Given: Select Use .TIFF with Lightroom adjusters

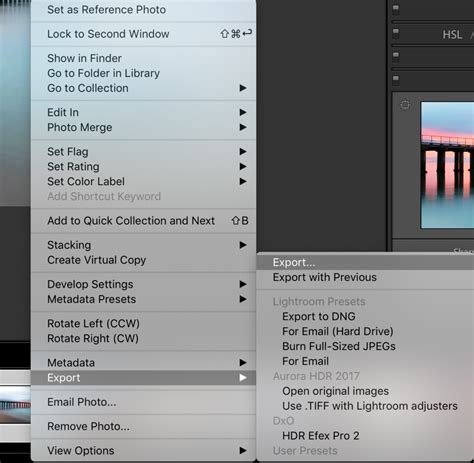Looking at the screenshot, I should tap(365, 406).
